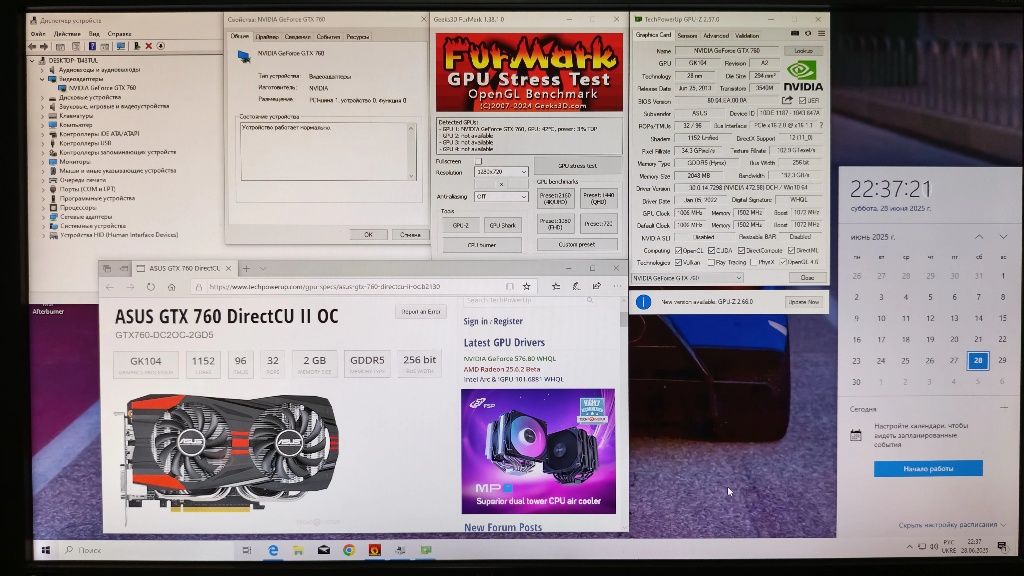Toggle PhysX checkbox in GPU-Z
This screenshot has width=1024, height=576.
(754, 263)
